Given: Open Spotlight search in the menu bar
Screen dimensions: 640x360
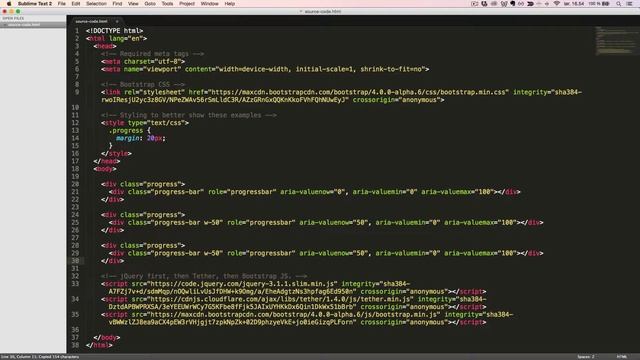Looking at the screenshot, I should pyautogui.click(x=619, y=4).
